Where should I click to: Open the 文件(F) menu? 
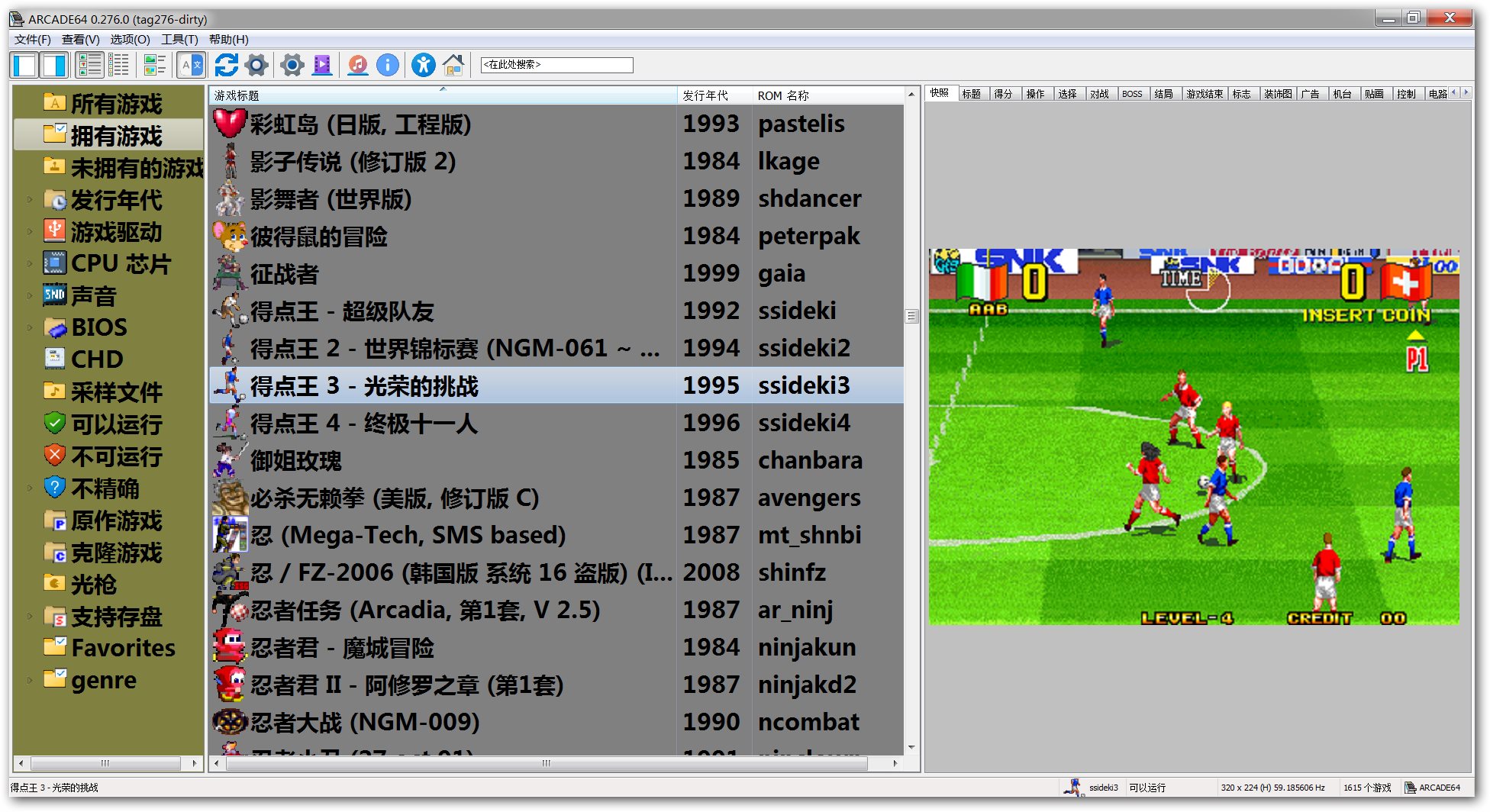point(33,40)
